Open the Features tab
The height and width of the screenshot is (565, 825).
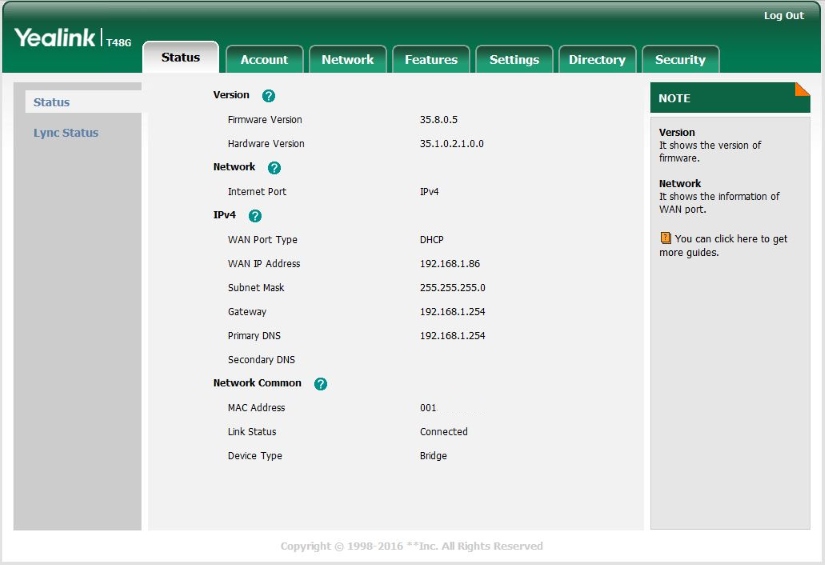(431, 60)
